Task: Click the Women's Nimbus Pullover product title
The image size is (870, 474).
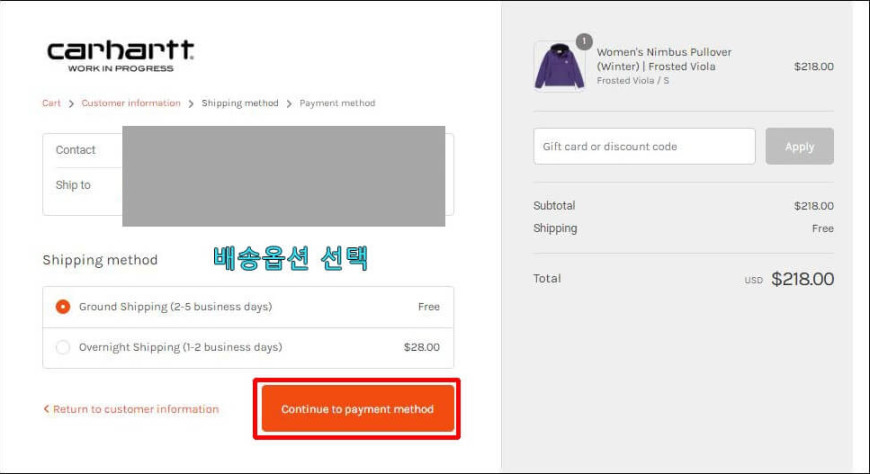Action: point(664,59)
